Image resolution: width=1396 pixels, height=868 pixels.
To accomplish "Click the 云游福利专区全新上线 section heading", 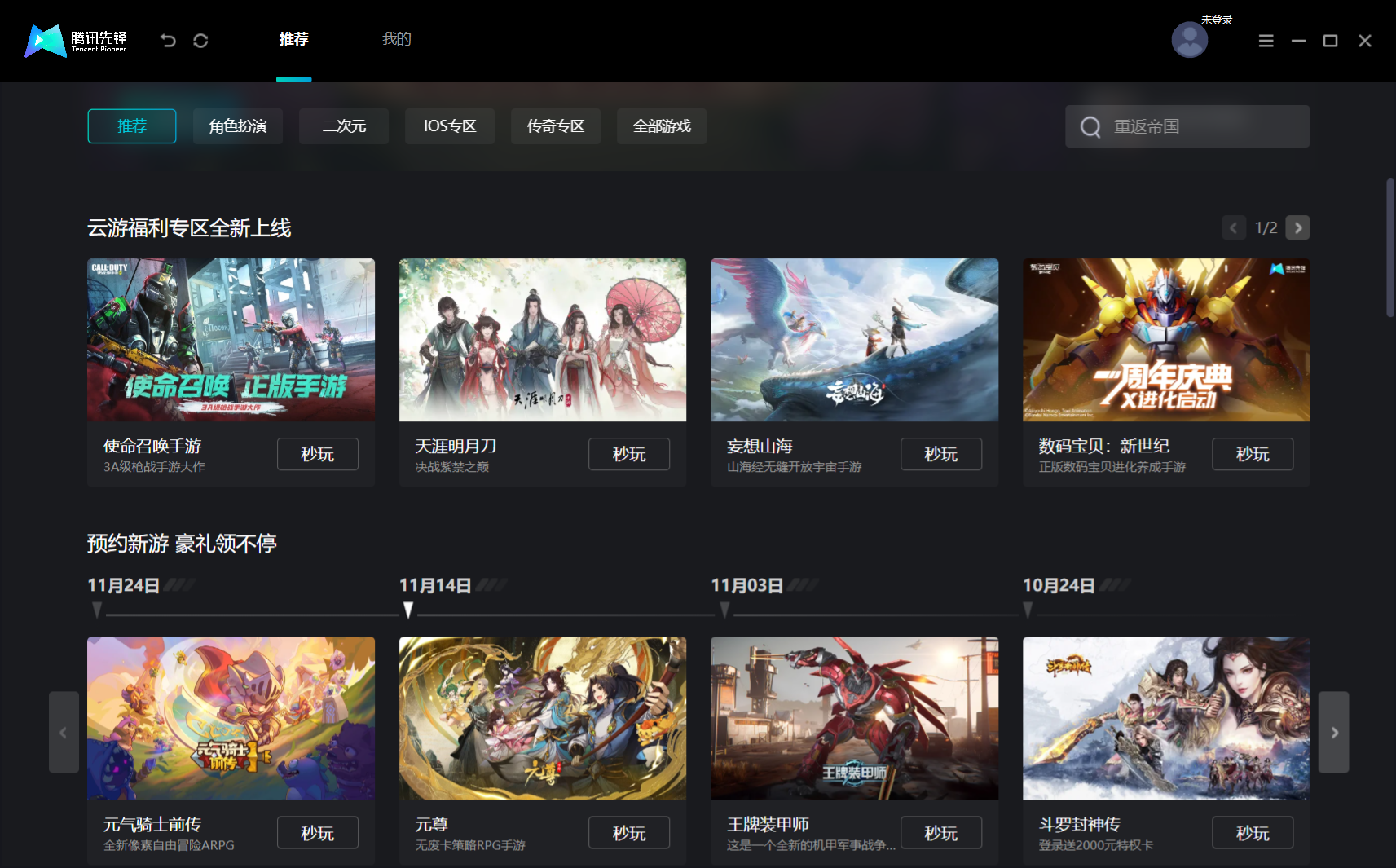I will click(x=189, y=228).
